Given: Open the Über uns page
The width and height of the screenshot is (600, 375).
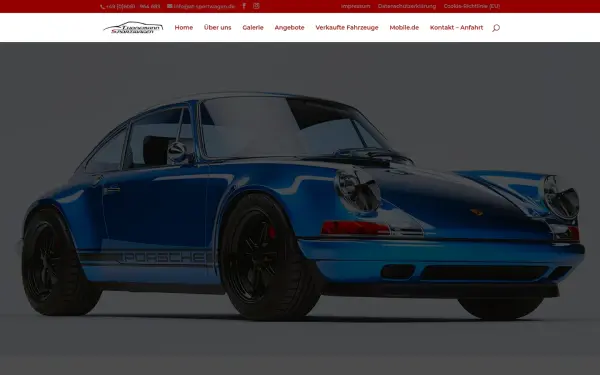Looking at the screenshot, I should [x=217, y=28].
